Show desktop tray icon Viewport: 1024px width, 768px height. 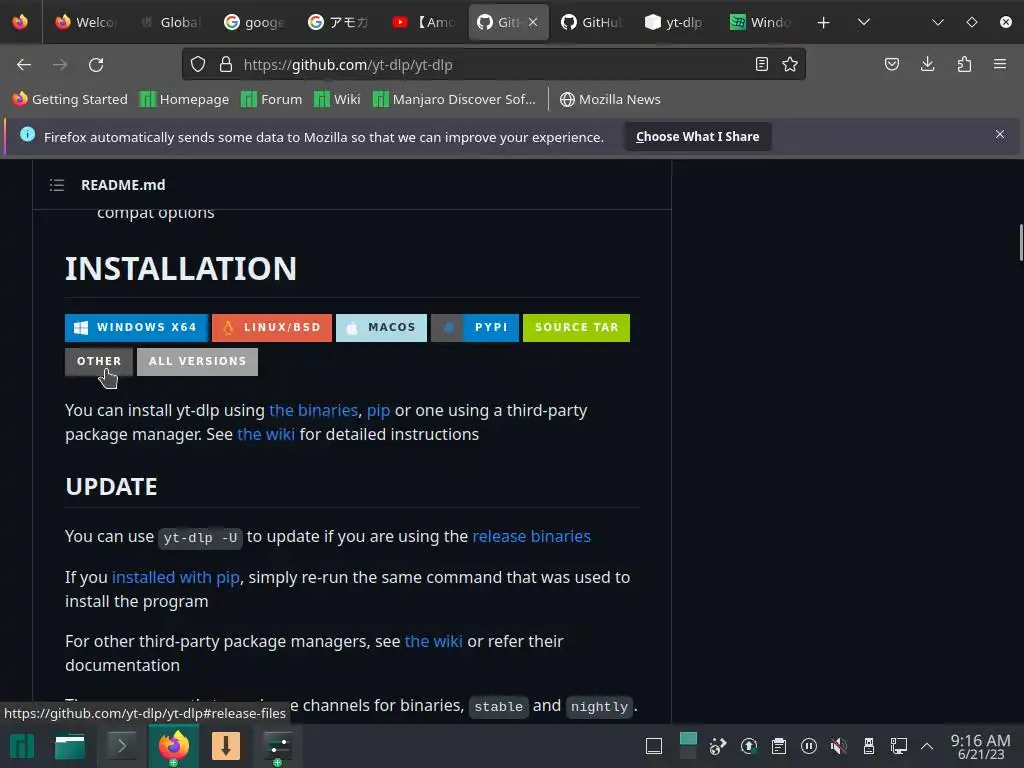click(654, 746)
